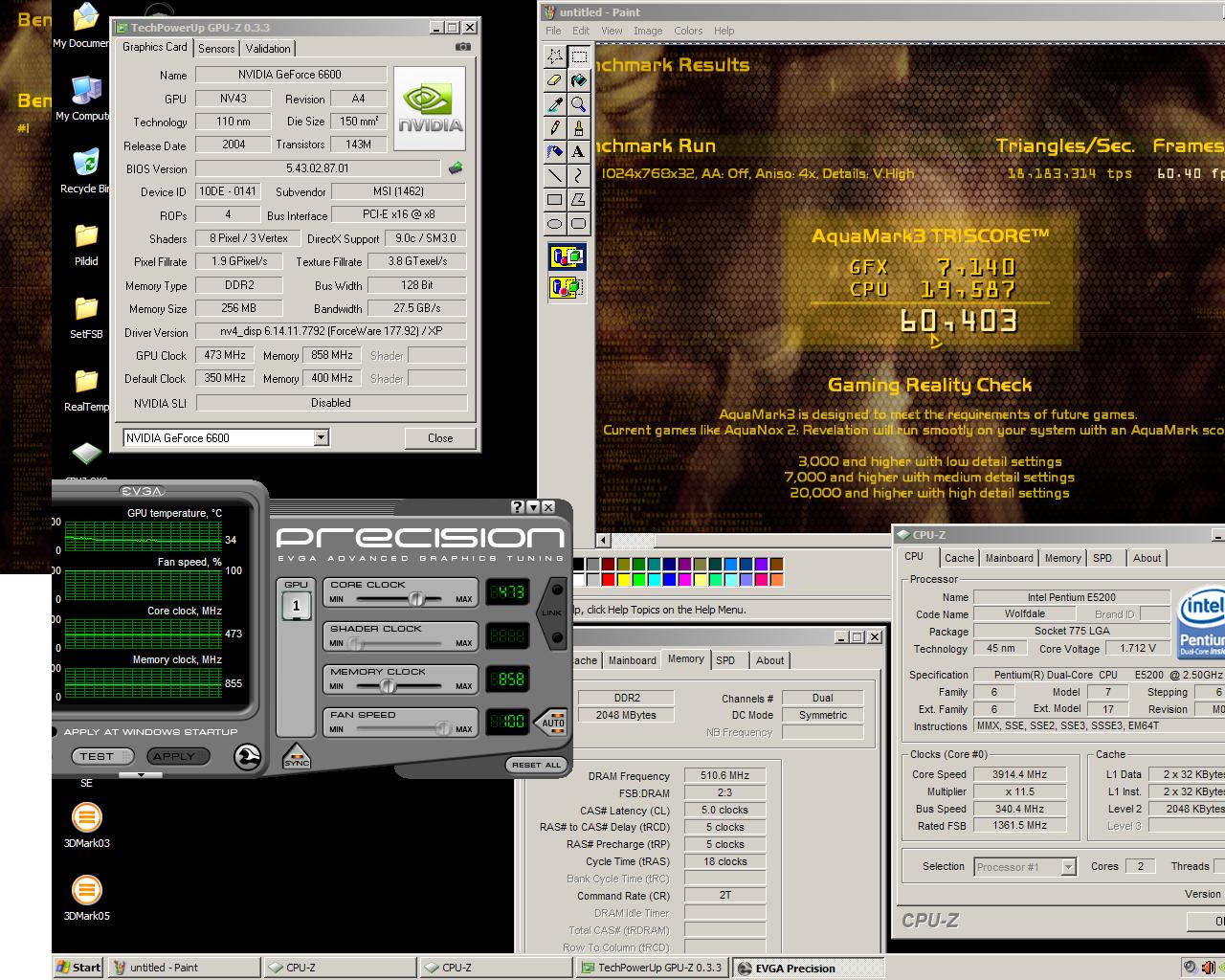The height and width of the screenshot is (980, 1225).
Task: Switch to TechPowerUp GPU-Z taskbar button
Action: point(652,968)
